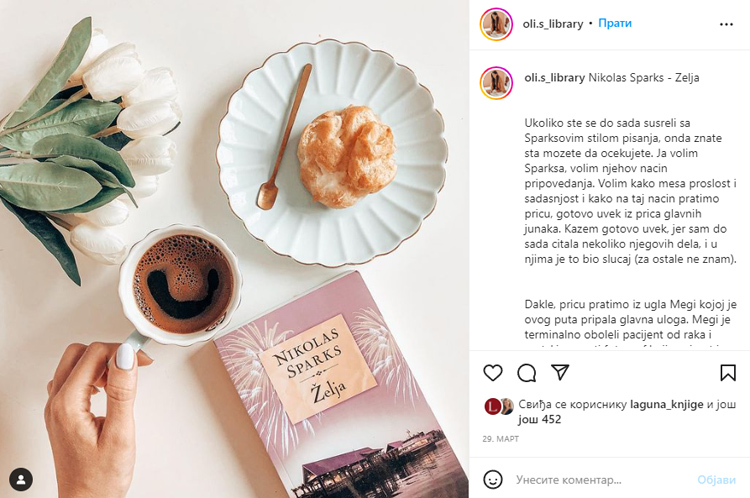This screenshot has width=750, height=498.
Task: Click the post photo of book and coffee
Action: 234,249
